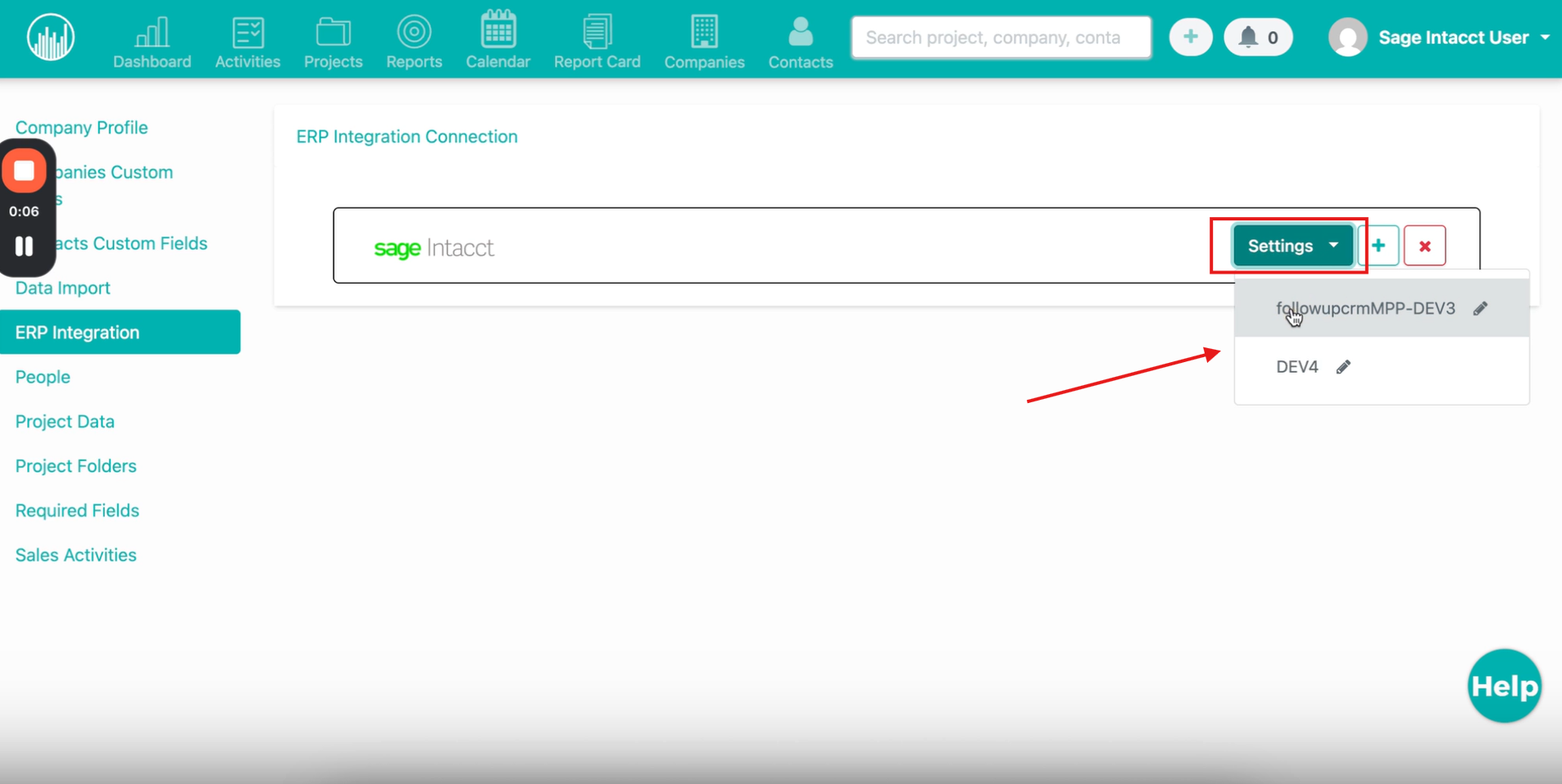
Task: Open the Companies building icon
Action: coord(704,33)
